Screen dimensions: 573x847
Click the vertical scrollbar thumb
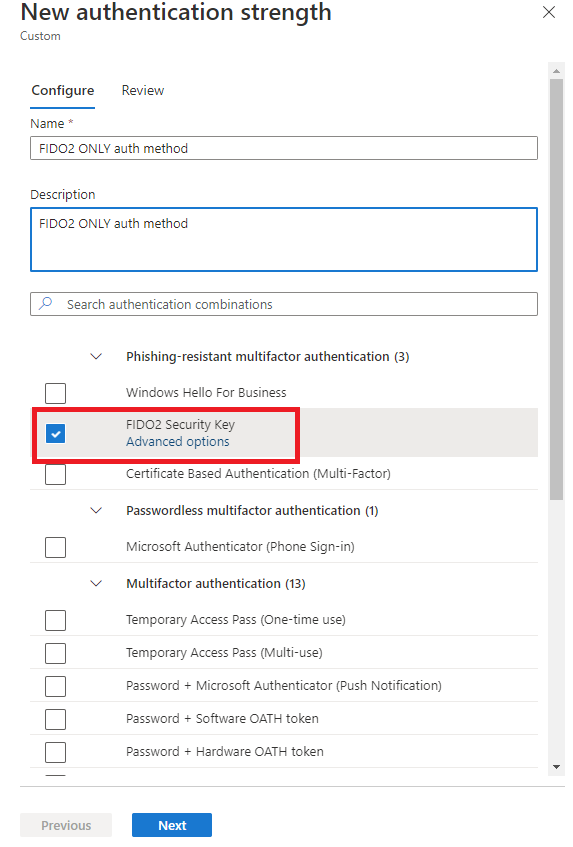(x=556, y=289)
